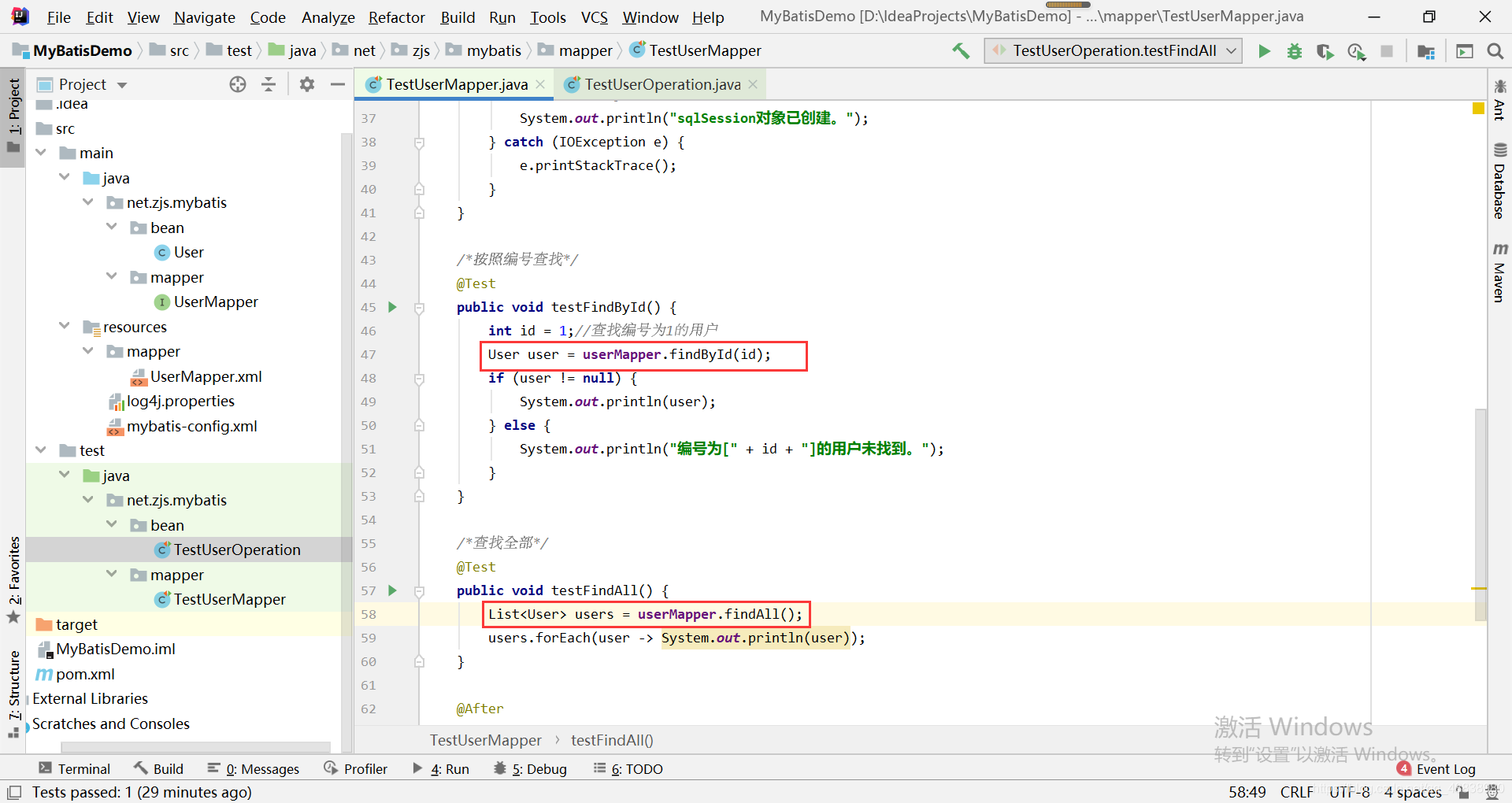
Task: Run testFindAll from gutter arrow at line 57
Action: click(x=392, y=590)
